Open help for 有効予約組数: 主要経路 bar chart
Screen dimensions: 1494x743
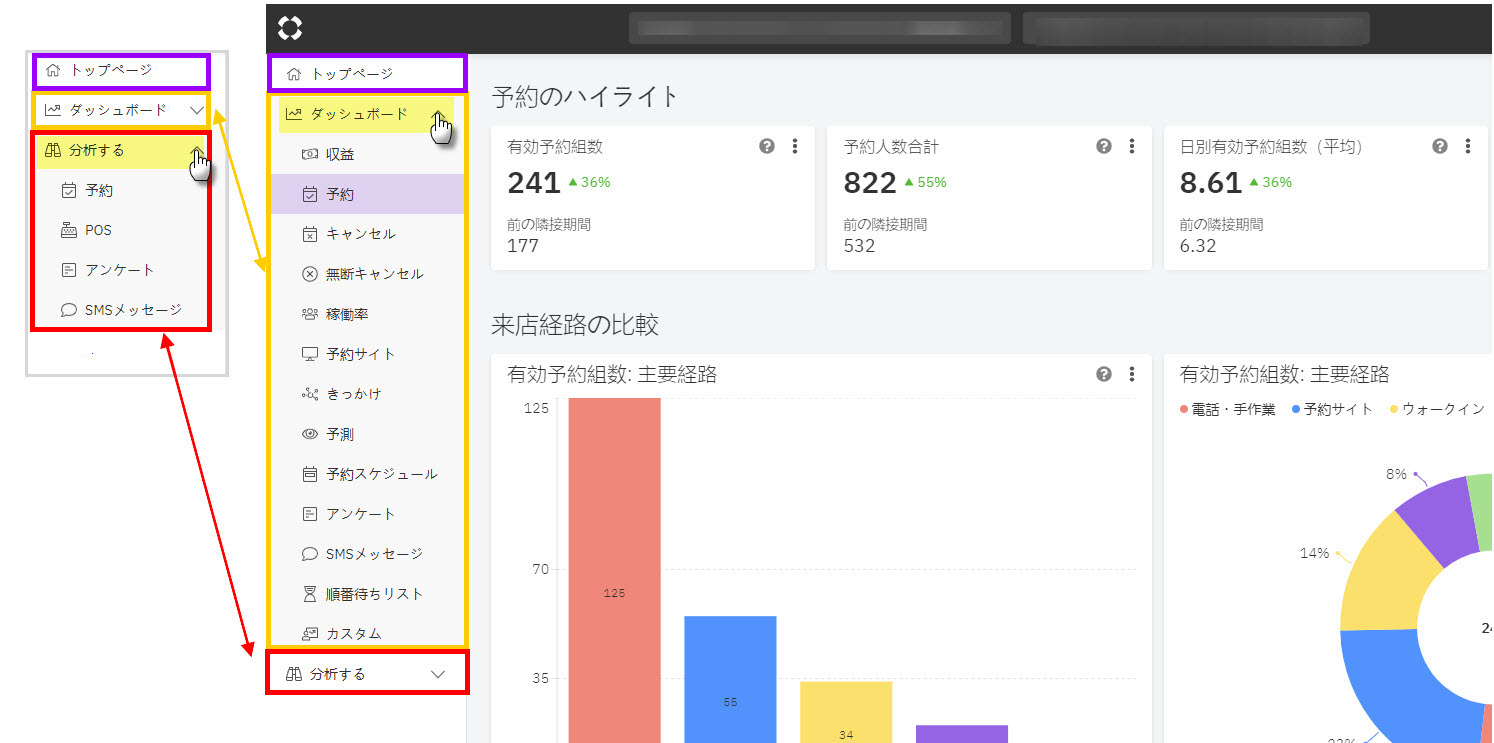[x=1104, y=374]
